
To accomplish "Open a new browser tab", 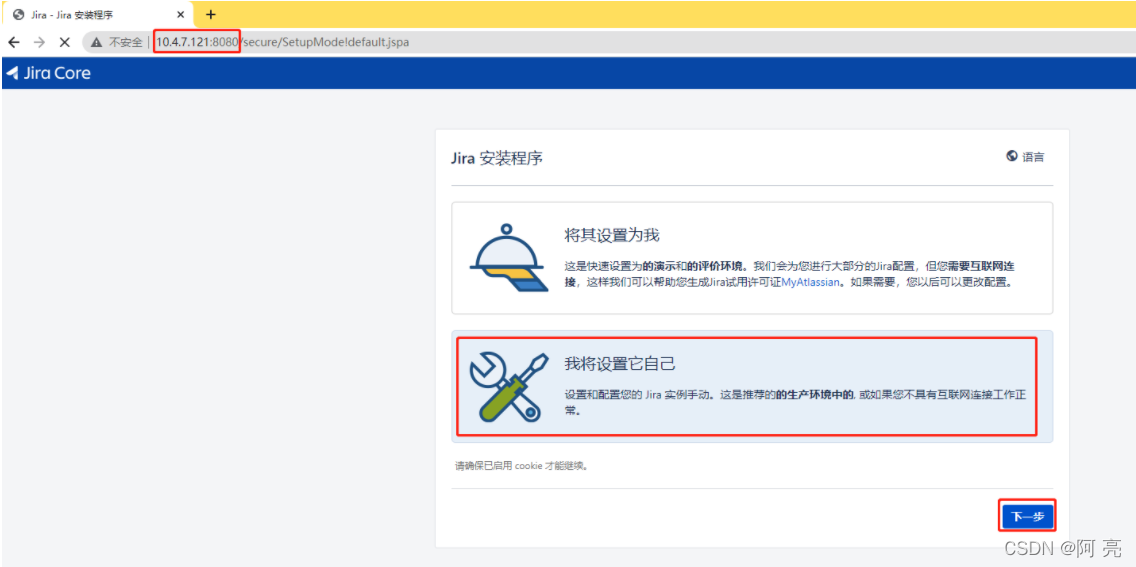I will 211,14.
